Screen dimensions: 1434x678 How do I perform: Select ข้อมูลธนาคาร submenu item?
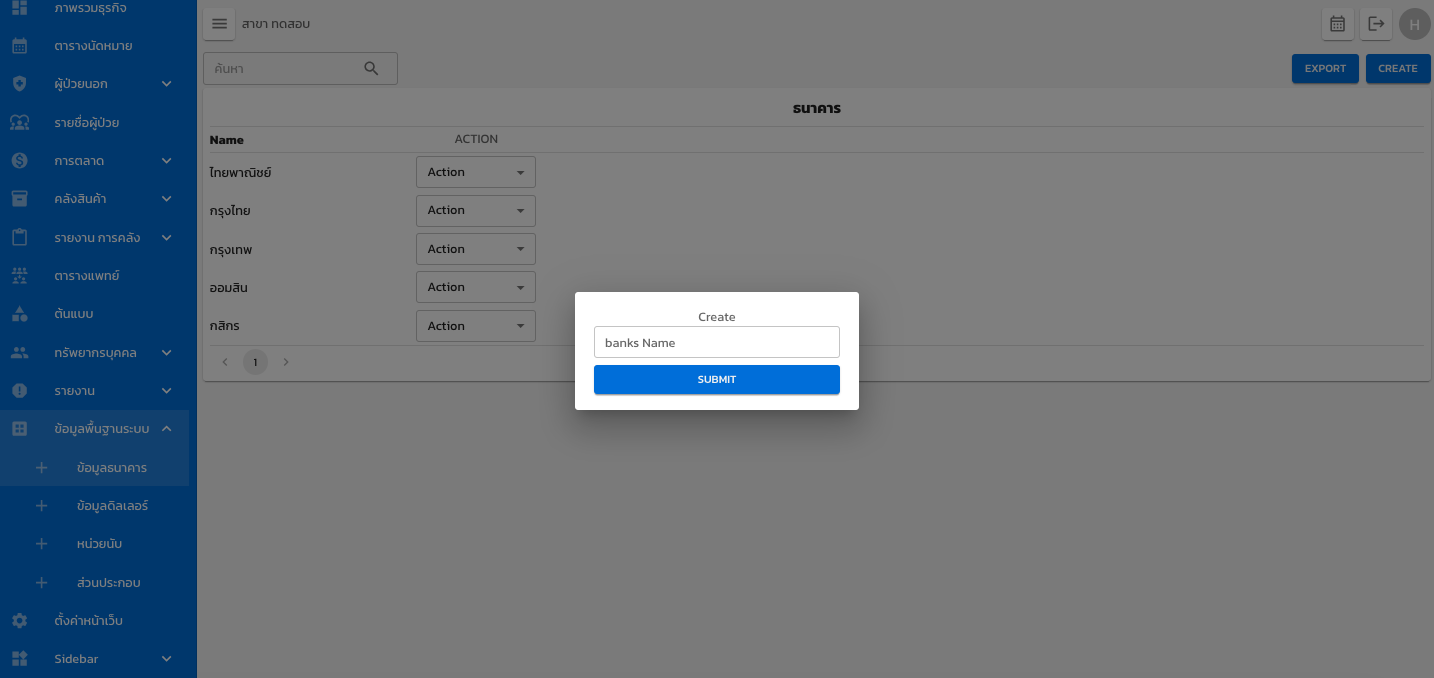[112, 468]
